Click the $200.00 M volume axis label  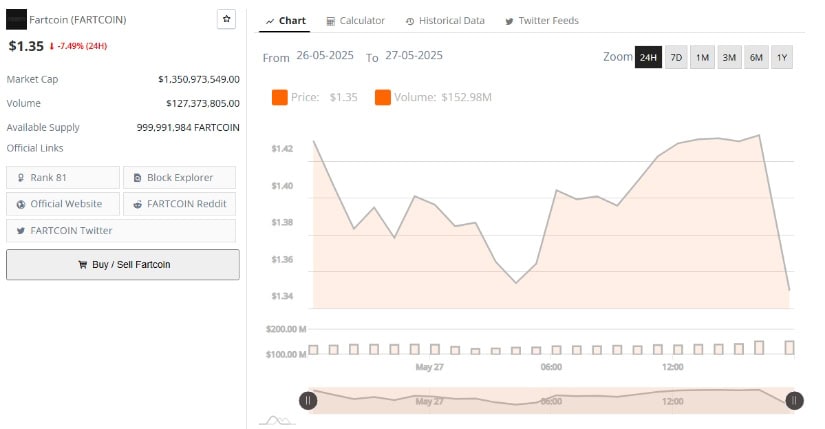tap(286, 329)
